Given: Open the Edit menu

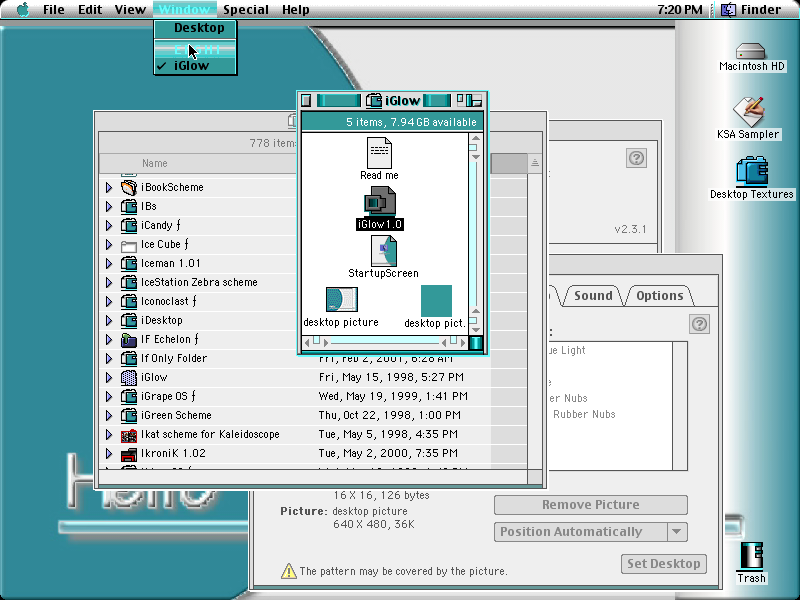Looking at the screenshot, I should tap(90, 10).
